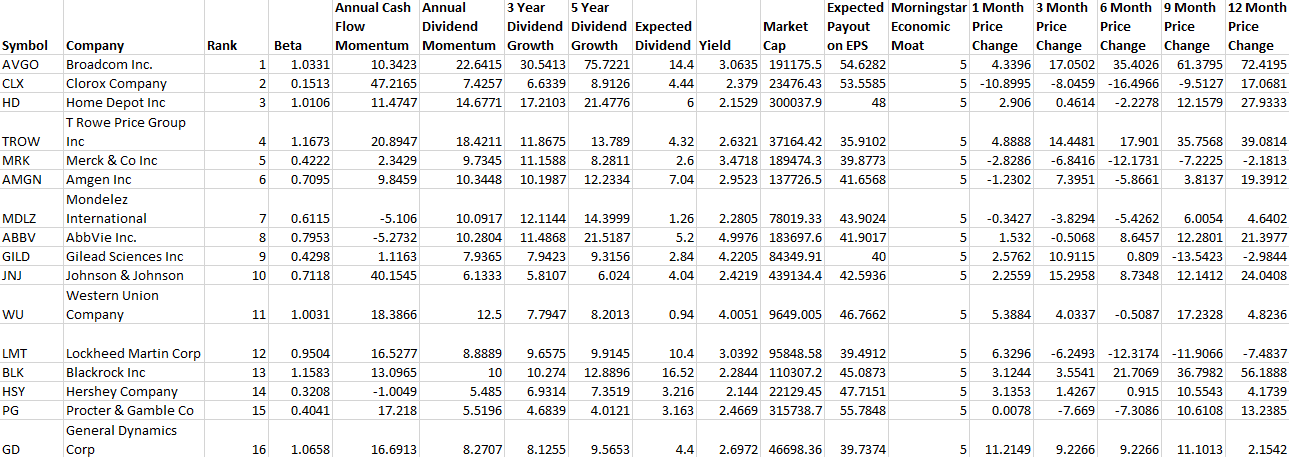Select Johnson & Johnson's rank cell 10
Viewport: 1289px width, 457px height.
258,276
